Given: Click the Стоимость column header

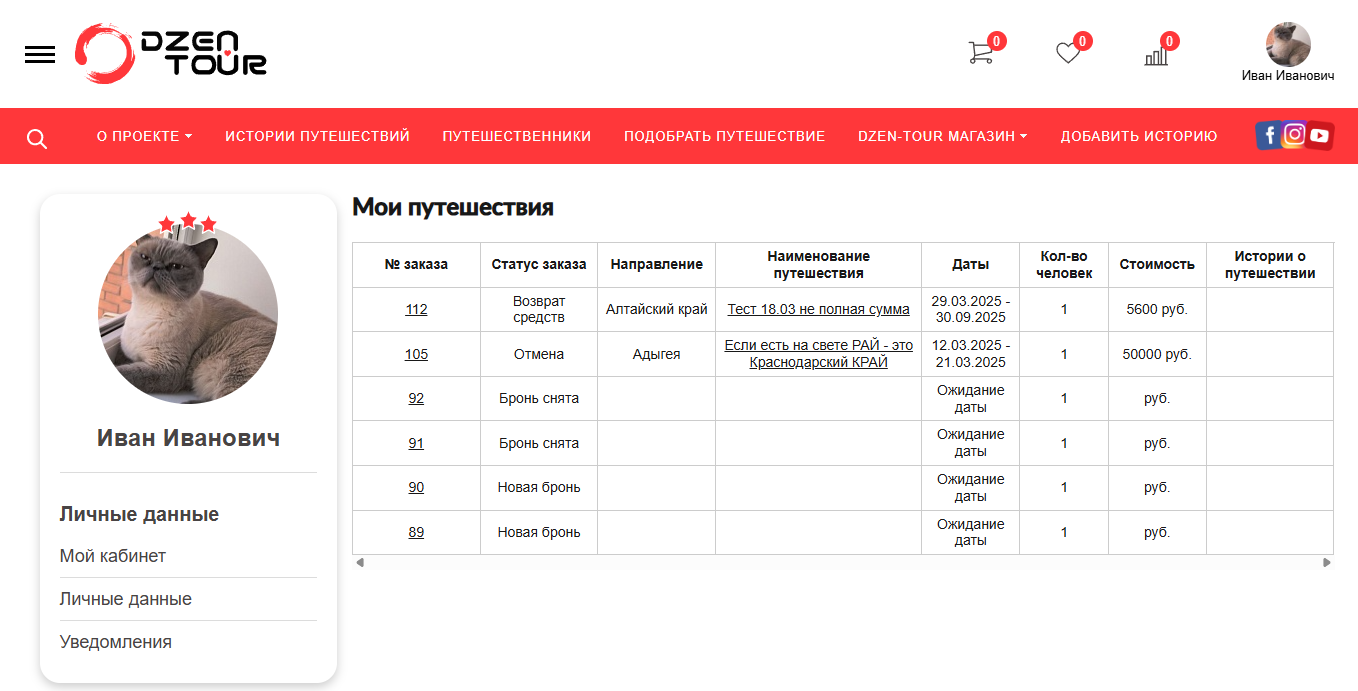Looking at the screenshot, I should coord(1157,265).
